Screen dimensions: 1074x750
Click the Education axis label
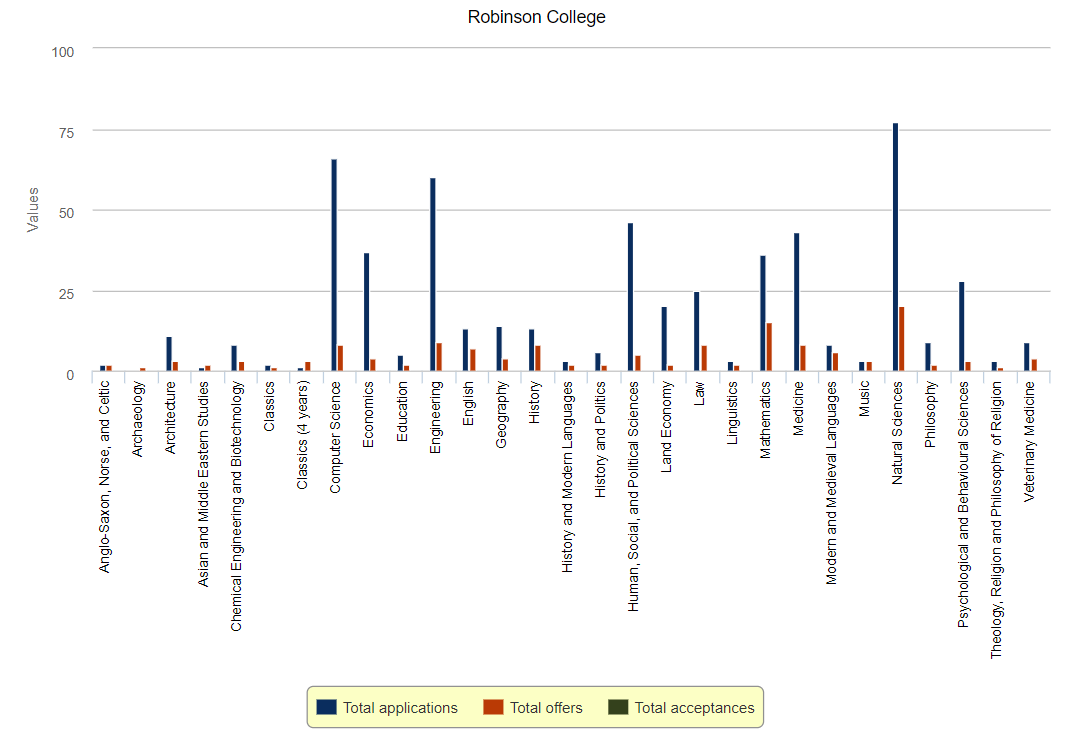(402, 411)
